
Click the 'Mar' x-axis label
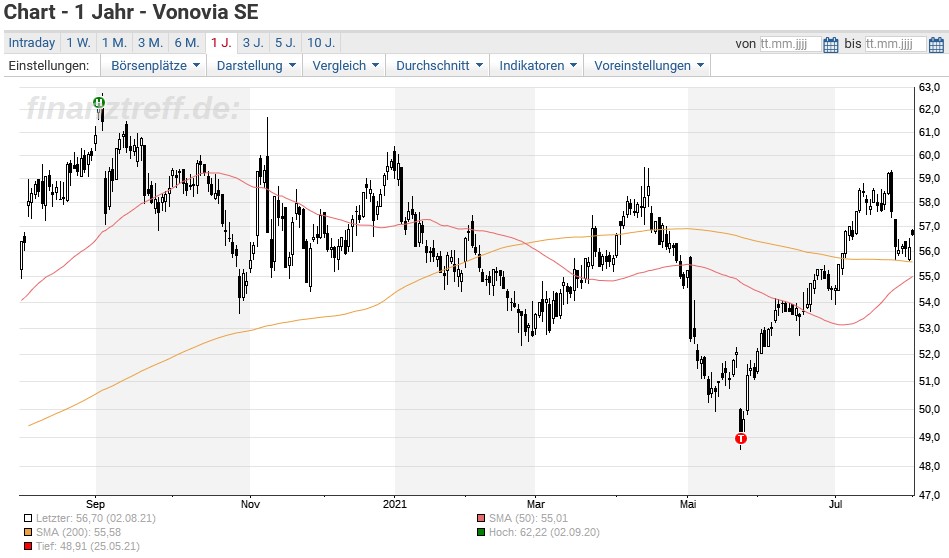[x=536, y=504]
